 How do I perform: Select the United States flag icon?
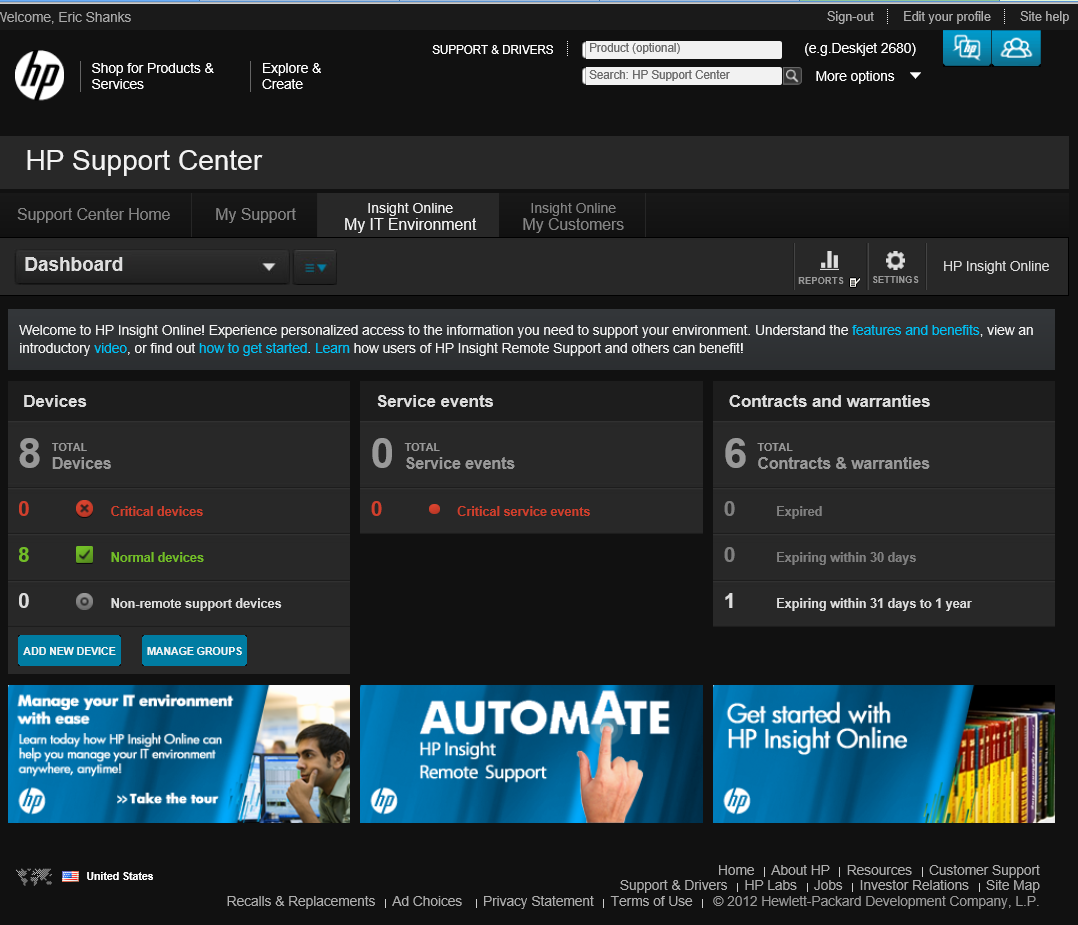(70, 876)
